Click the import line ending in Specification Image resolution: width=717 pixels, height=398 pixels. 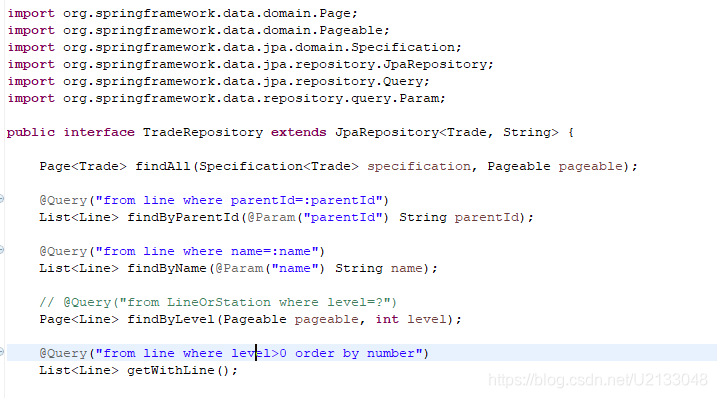[x=235, y=47]
